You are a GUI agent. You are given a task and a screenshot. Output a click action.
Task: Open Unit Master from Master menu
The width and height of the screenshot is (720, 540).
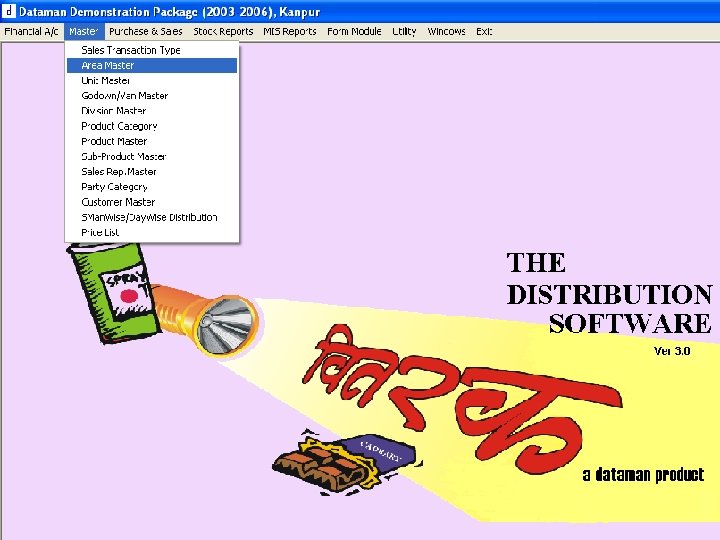click(152, 80)
